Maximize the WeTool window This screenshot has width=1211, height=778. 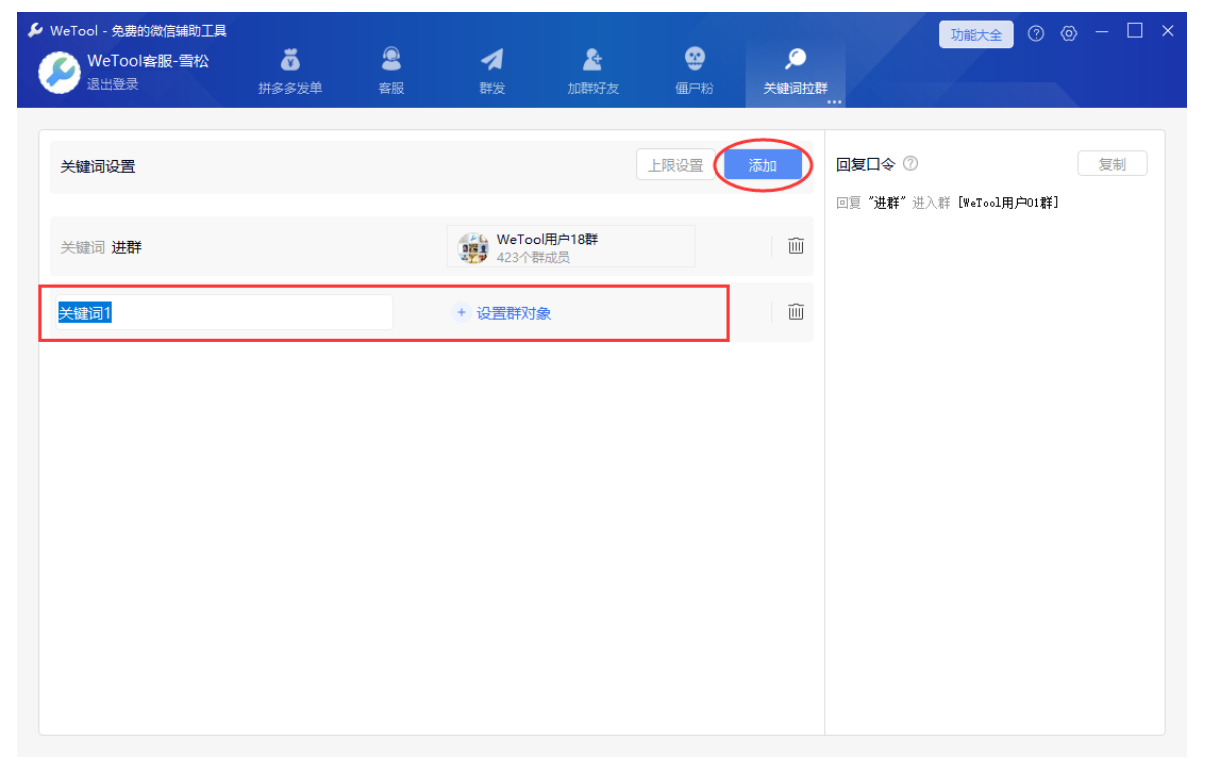(1135, 31)
